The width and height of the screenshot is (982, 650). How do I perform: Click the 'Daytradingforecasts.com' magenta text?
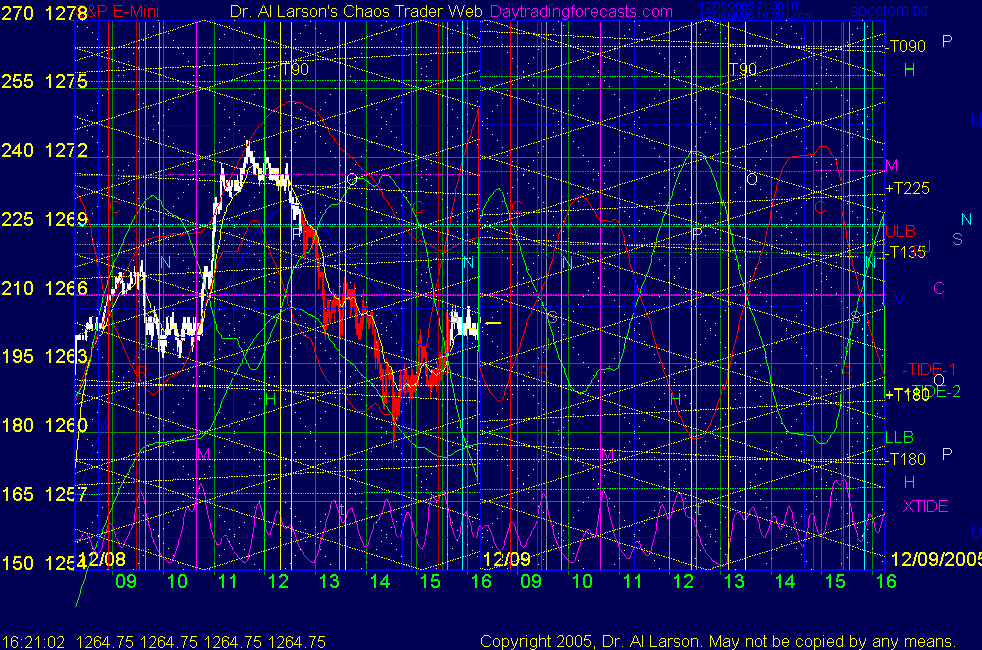point(581,11)
